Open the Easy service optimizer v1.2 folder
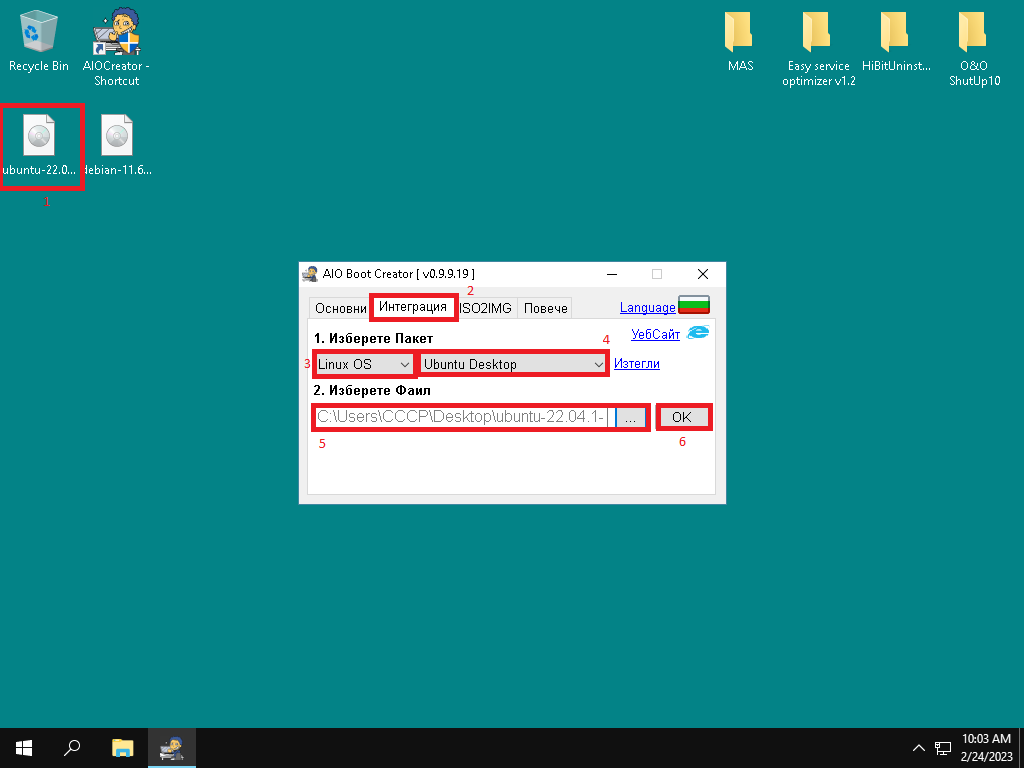The image size is (1024, 768). [818, 34]
